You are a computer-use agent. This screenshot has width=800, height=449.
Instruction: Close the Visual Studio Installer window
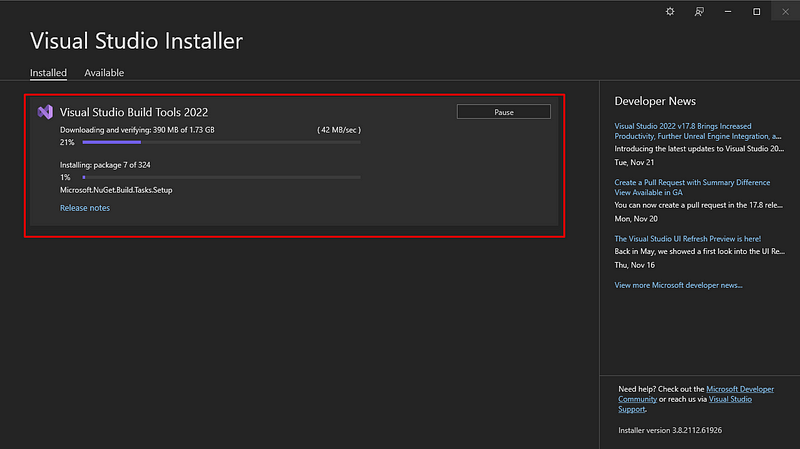tap(786, 11)
